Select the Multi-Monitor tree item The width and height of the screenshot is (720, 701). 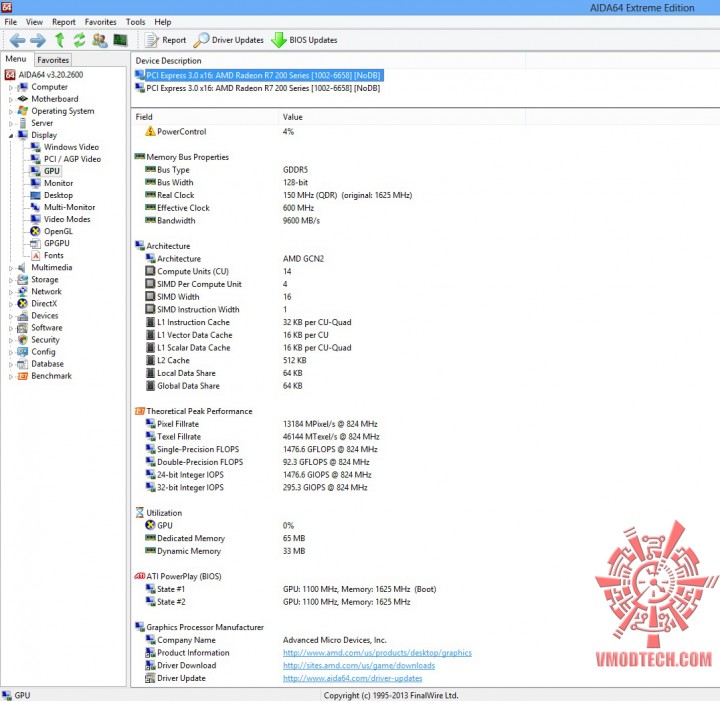pos(63,207)
